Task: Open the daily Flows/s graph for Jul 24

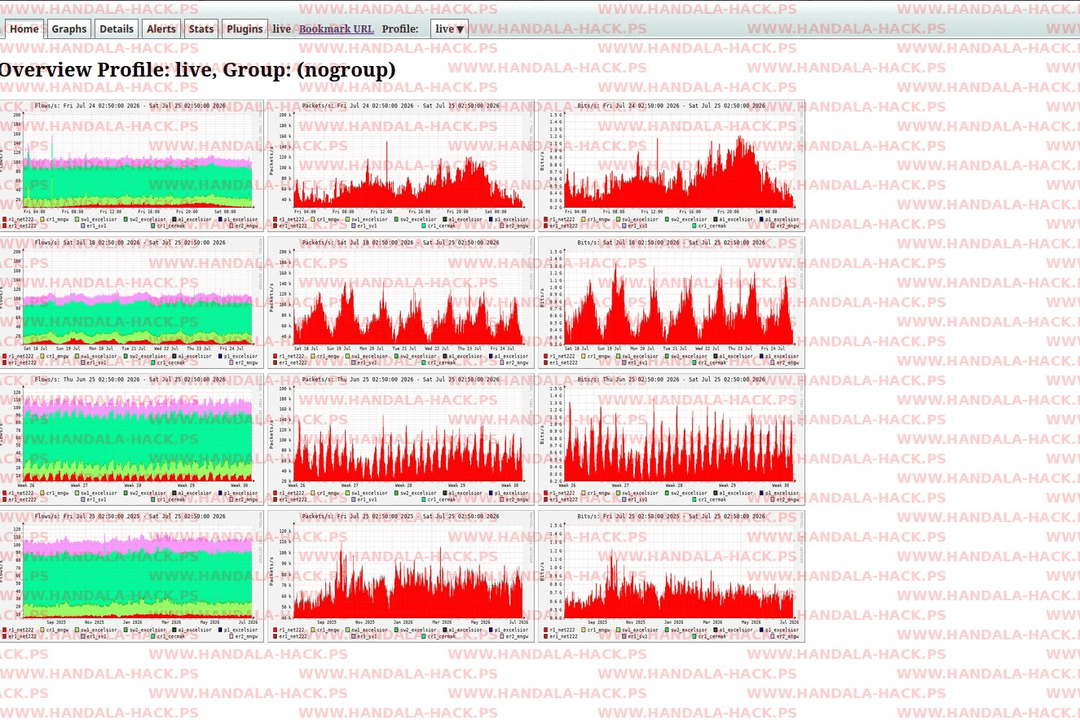Action: (x=131, y=165)
